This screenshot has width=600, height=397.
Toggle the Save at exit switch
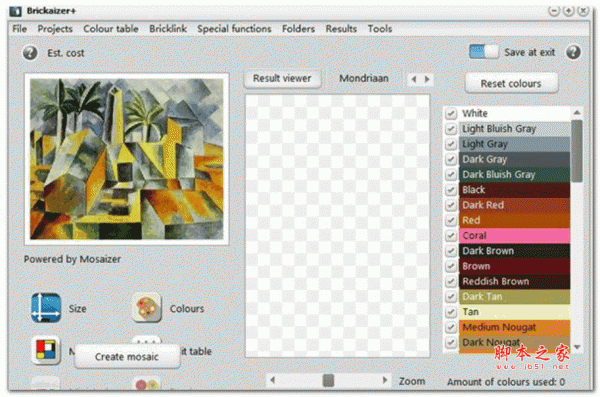(x=484, y=52)
